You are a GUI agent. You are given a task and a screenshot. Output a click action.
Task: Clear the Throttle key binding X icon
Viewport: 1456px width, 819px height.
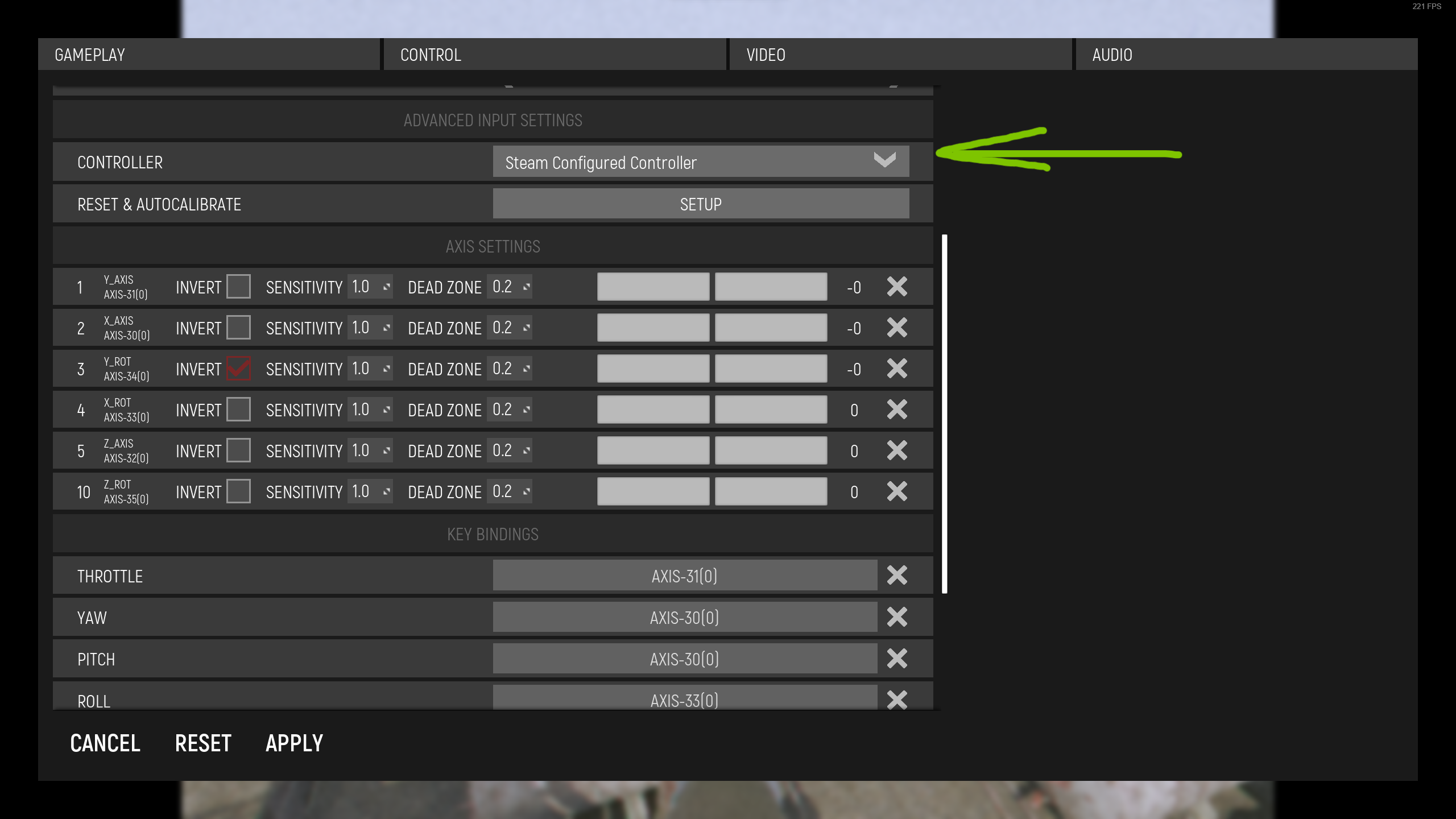click(897, 576)
